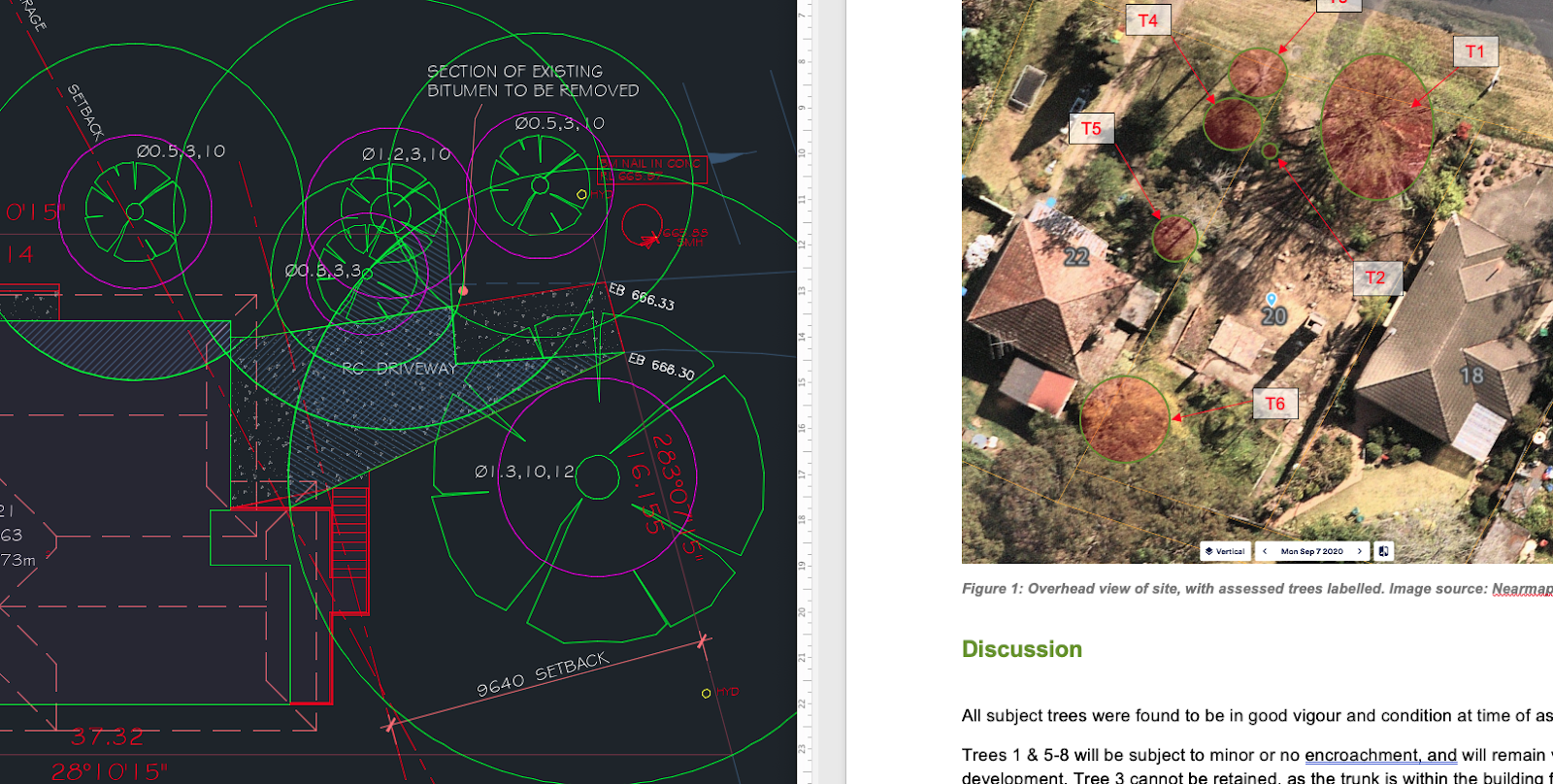Select tree label 'Ø1.2,3,10' in drawing
The height and width of the screenshot is (784, 1553).
pos(407,154)
